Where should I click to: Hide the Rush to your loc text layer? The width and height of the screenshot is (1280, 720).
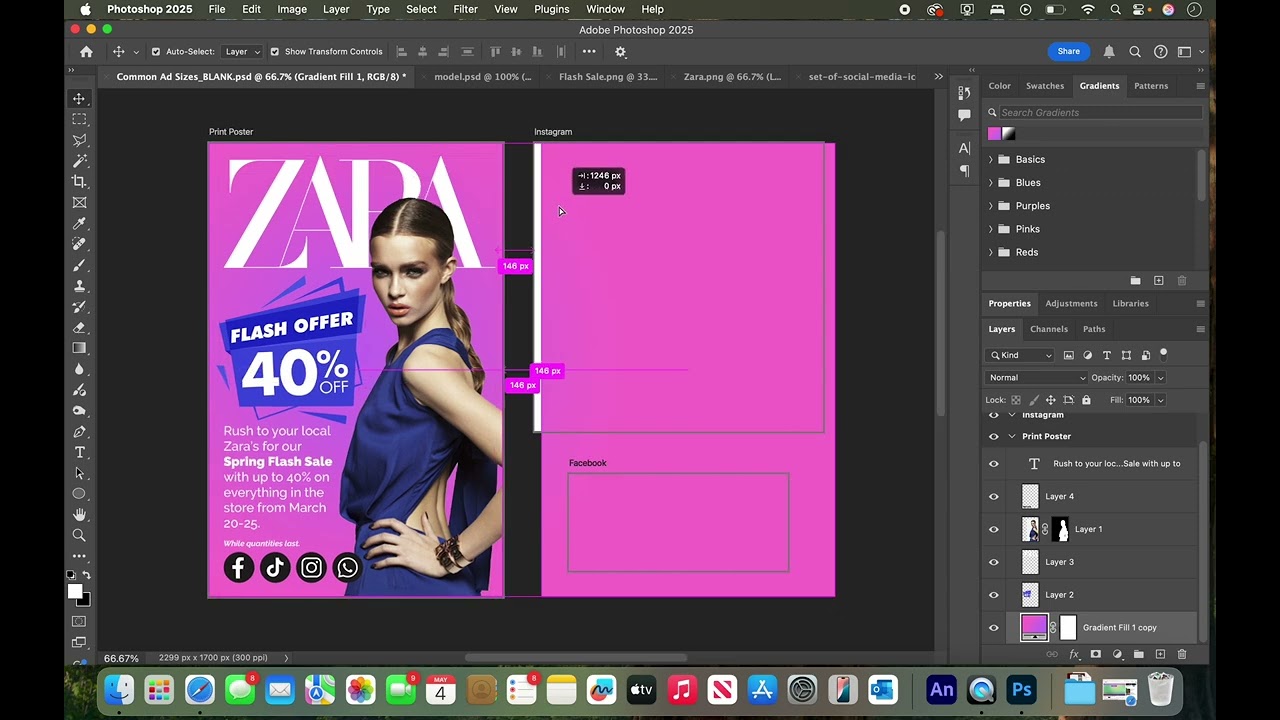point(994,464)
